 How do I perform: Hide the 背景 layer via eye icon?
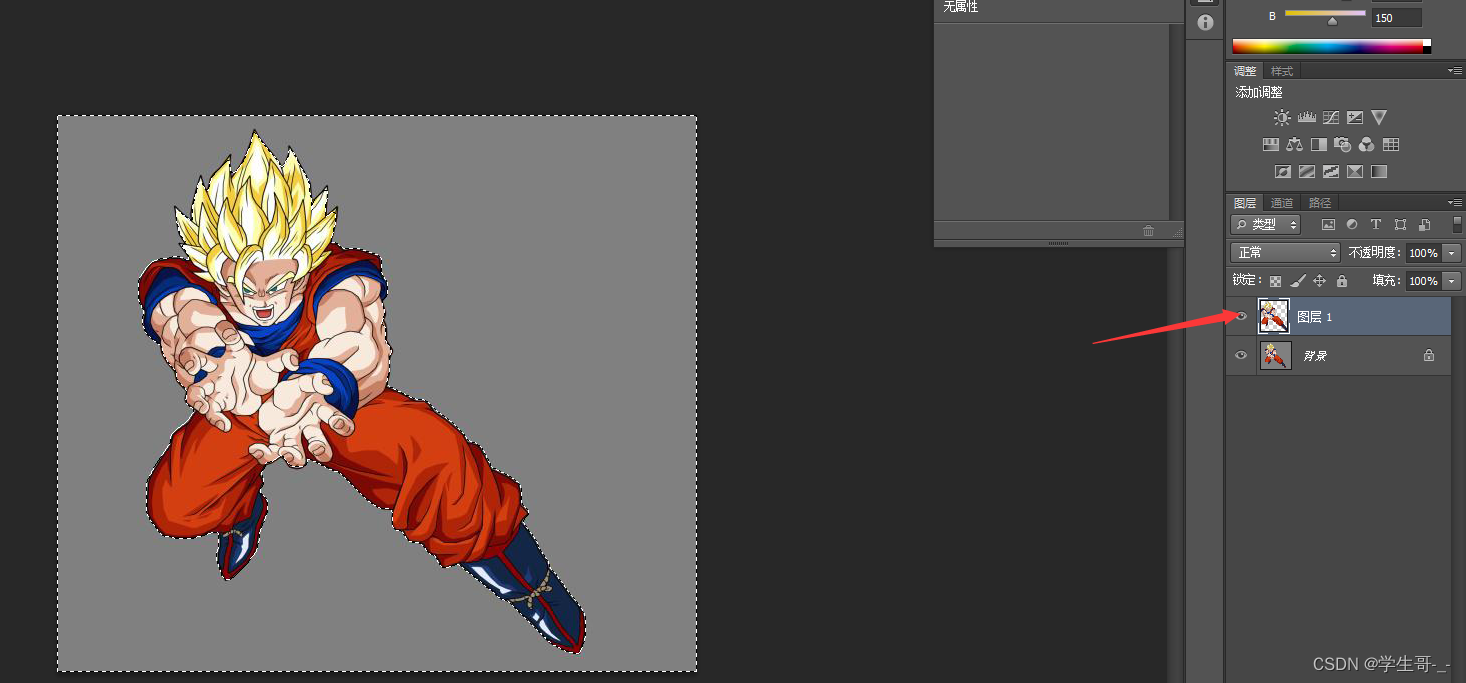click(1241, 355)
